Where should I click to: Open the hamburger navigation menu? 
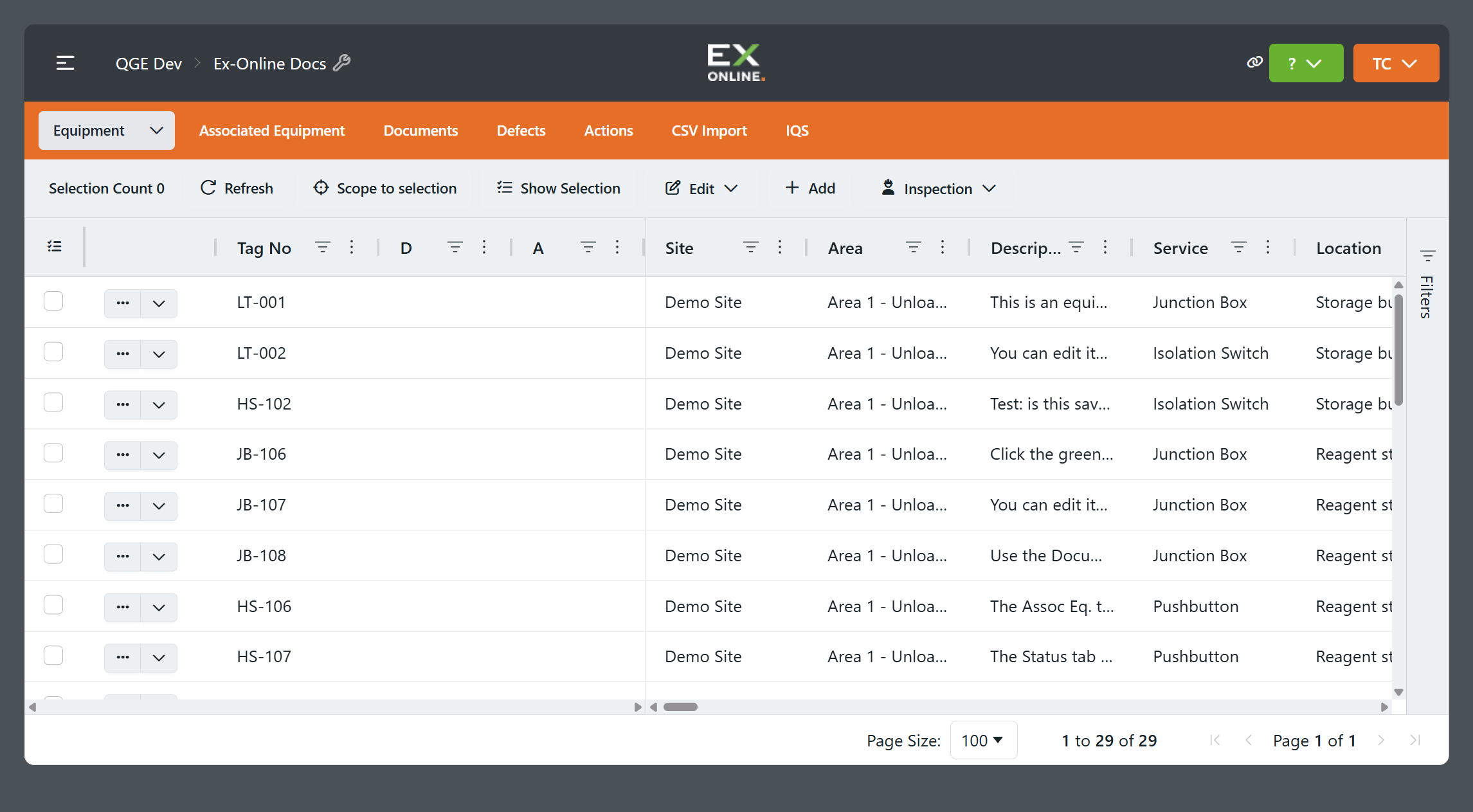(65, 63)
